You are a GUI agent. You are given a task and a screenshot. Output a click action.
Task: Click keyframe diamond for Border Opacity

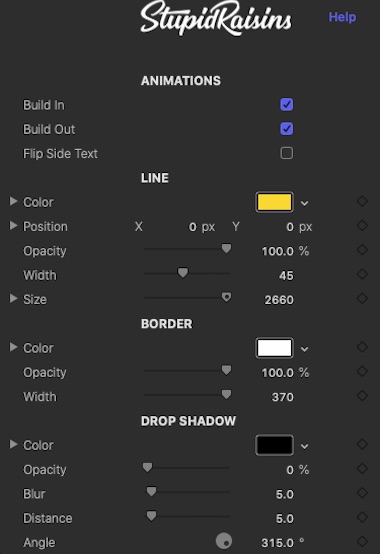(362, 371)
